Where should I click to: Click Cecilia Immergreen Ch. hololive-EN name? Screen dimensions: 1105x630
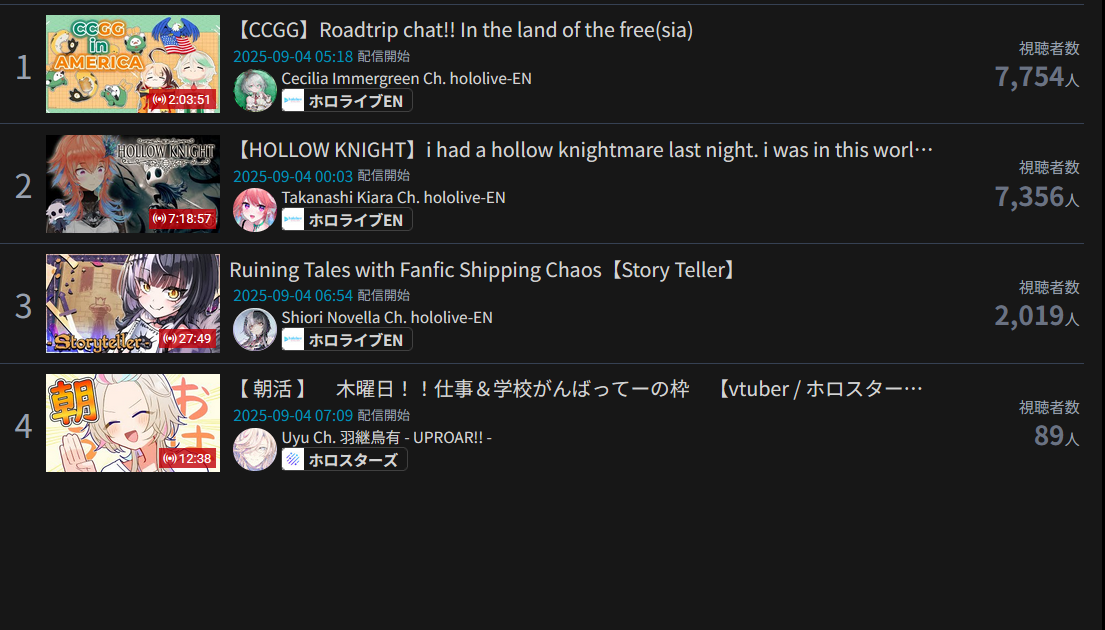click(x=407, y=78)
